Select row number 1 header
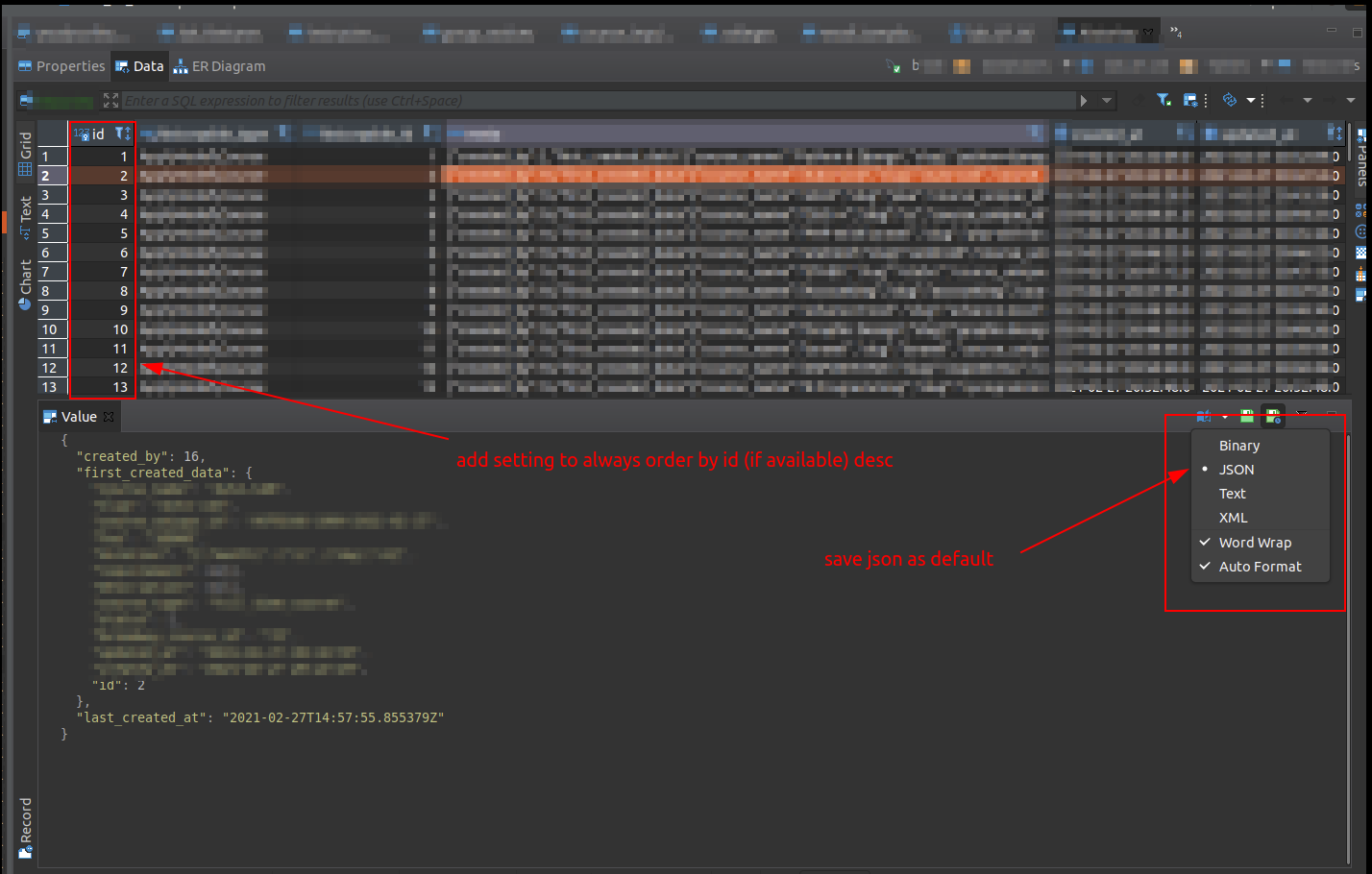The image size is (1372, 874). click(53, 157)
